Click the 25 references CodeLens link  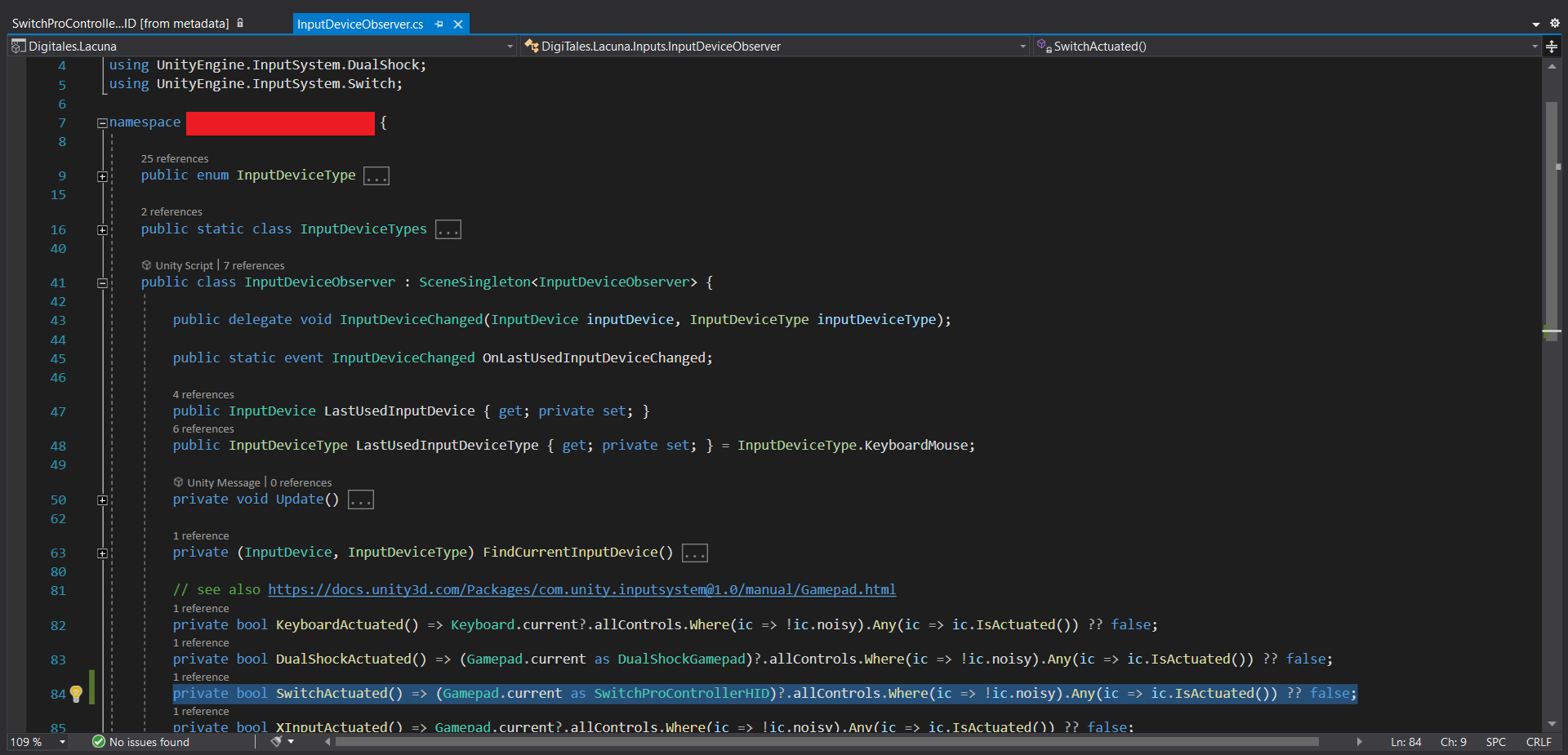click(174, 159)
